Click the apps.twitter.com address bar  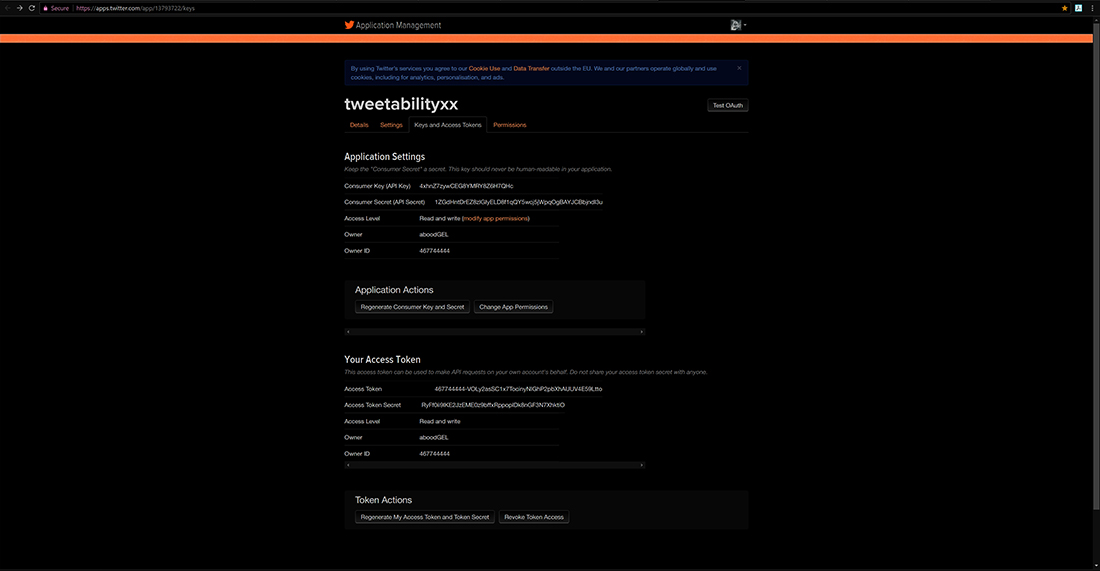click(554, 8)
